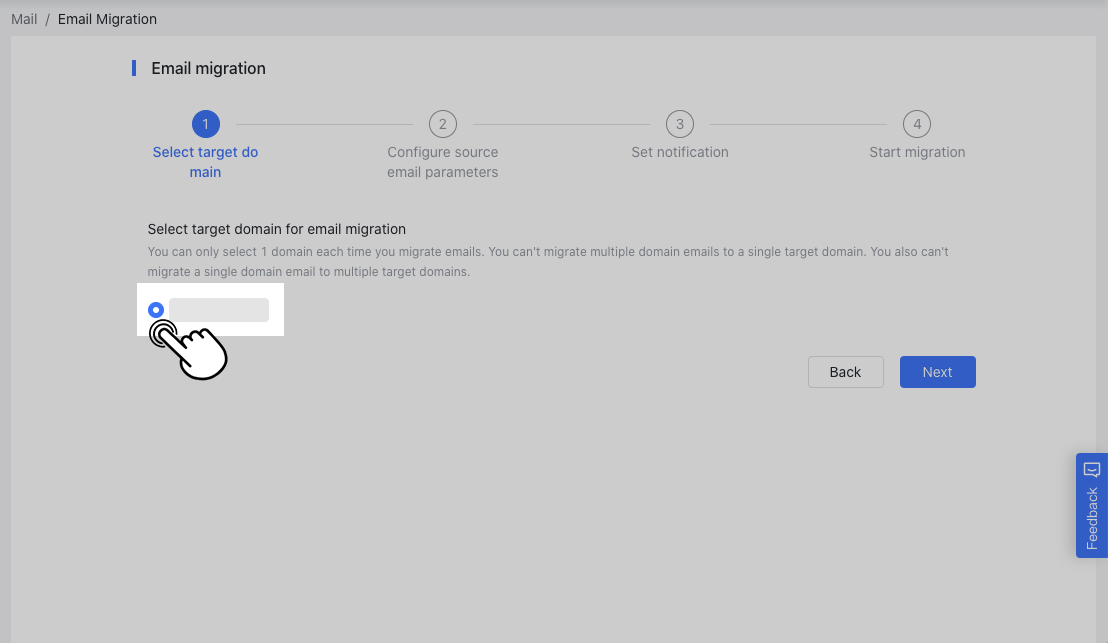The height and width of the screenshot is (643, 1108).
Task: Click the Select target domain step label
Action: (205, 161)
